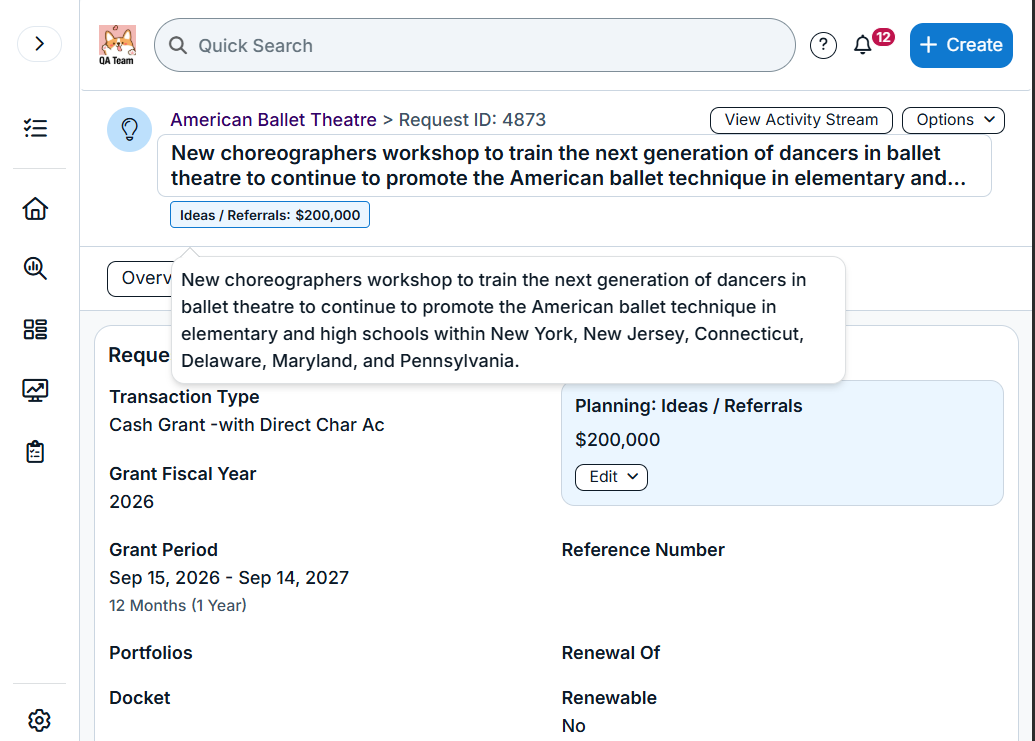Click the Docket label
Viewport: 1035px width, 741px height.
[x=140, y=697]
